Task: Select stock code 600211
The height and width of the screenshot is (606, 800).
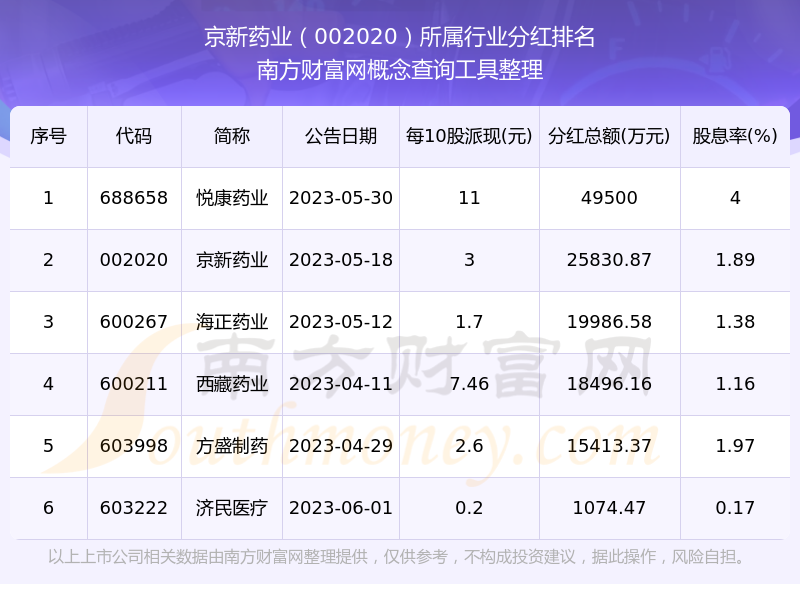Action: click(134, 384)
